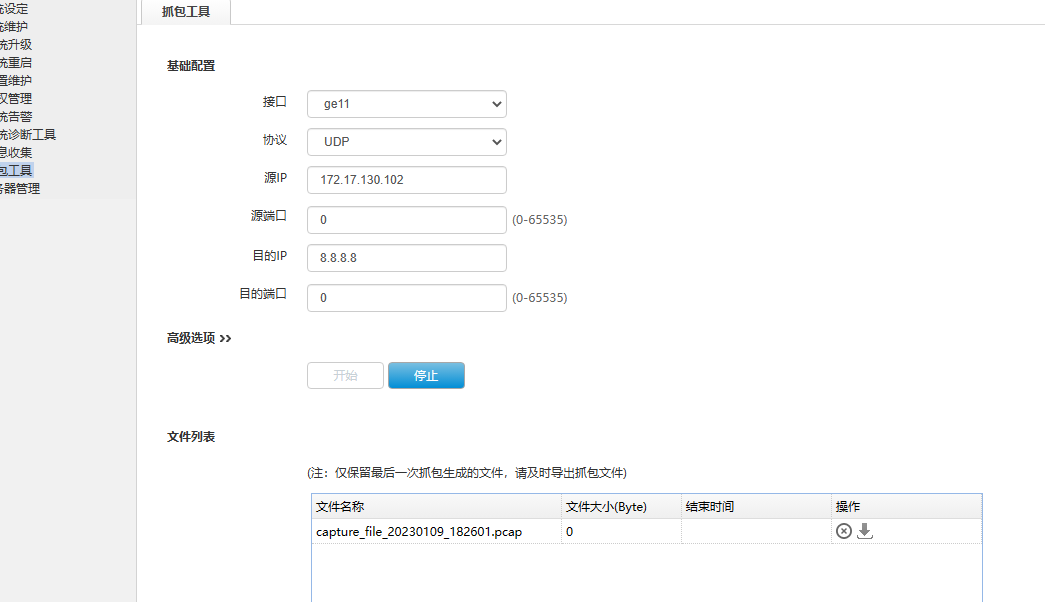Screen dimensions: 1045x602
Task: Click the (0-65535) hint beside 源端口
Action: point(540,220)
